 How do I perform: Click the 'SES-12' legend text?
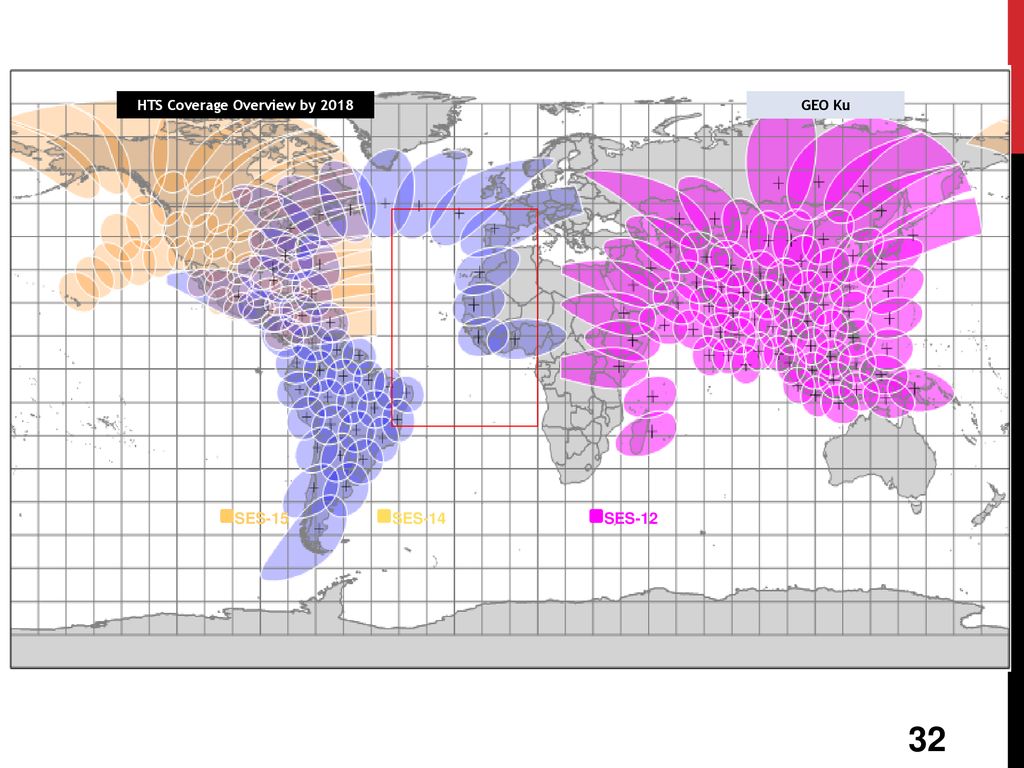pos(631,519)
